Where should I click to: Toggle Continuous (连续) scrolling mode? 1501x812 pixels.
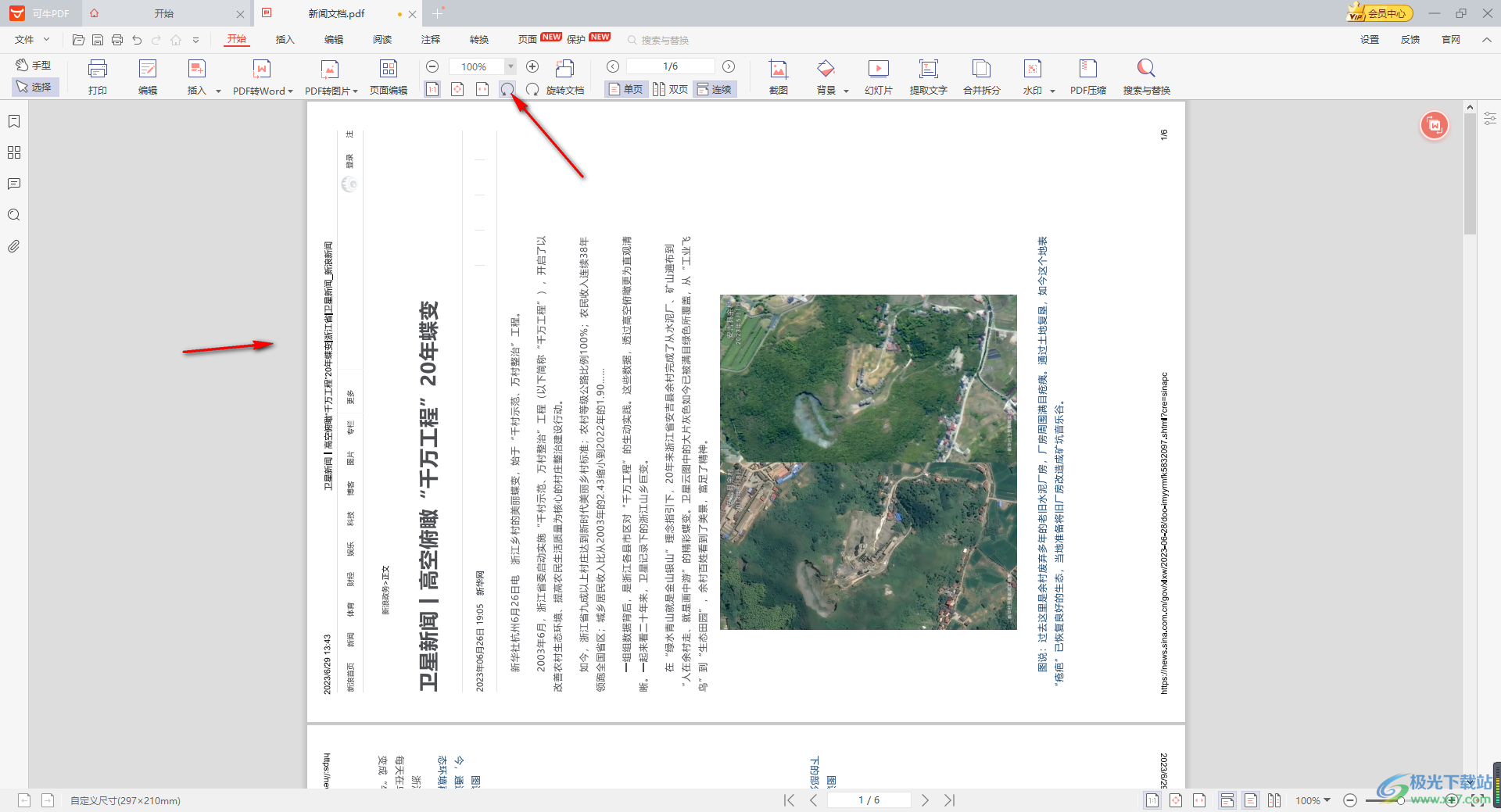pyautogui.click(x=715, y=89)
